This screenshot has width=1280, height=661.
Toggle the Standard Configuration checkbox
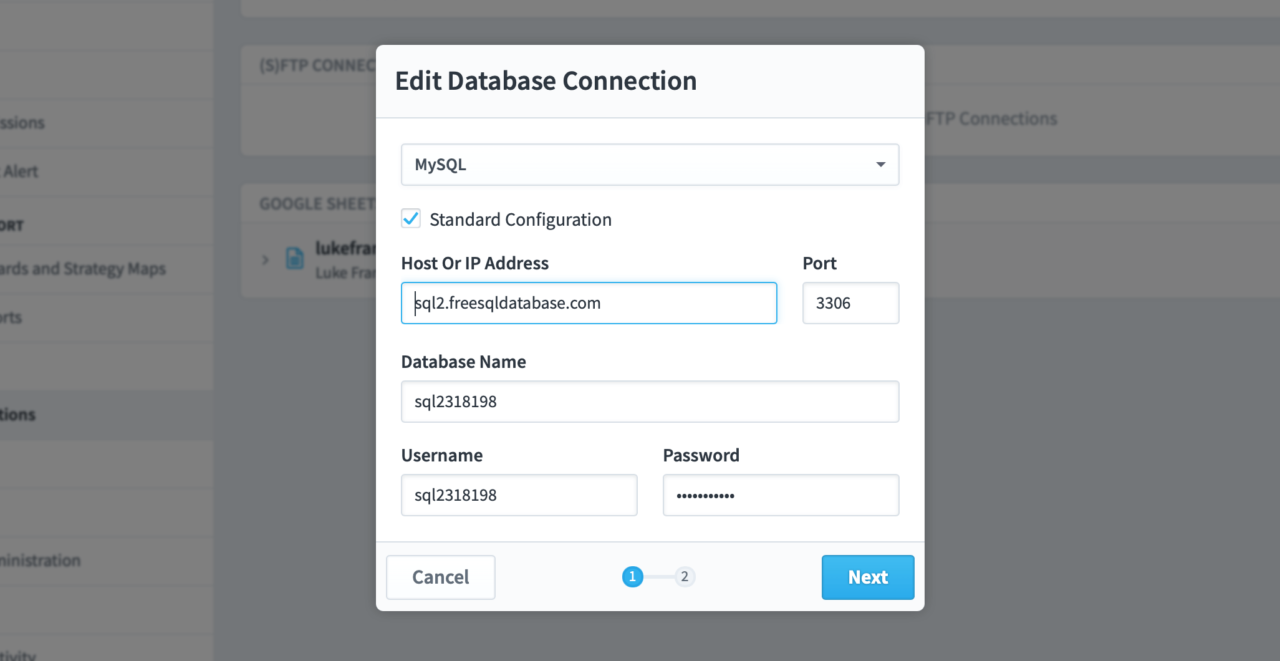[411, 219]
